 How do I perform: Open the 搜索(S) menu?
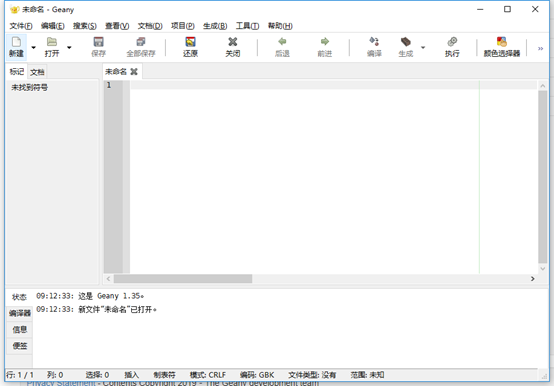[x=85, y=26]
